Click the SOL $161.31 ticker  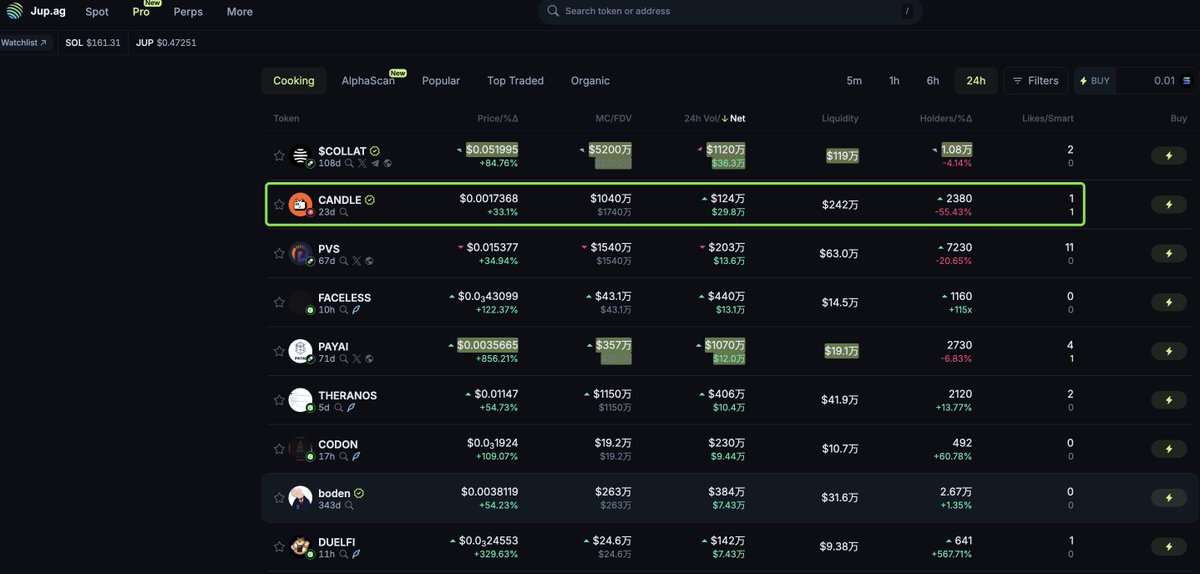tap(93, 43)
